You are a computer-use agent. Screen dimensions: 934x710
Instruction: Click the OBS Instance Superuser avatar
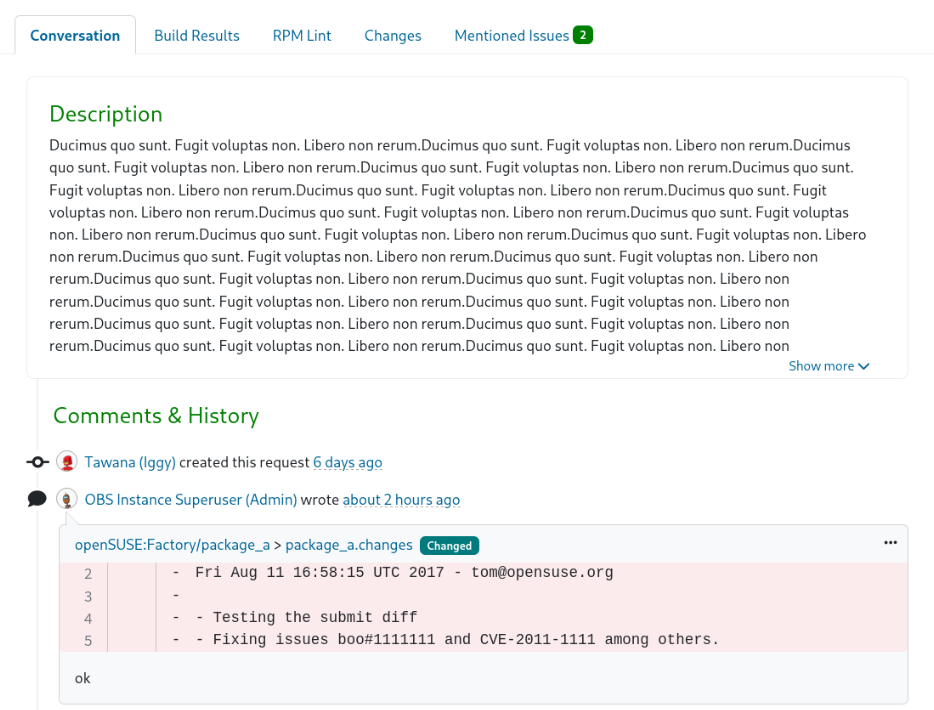tap(67, 499)
